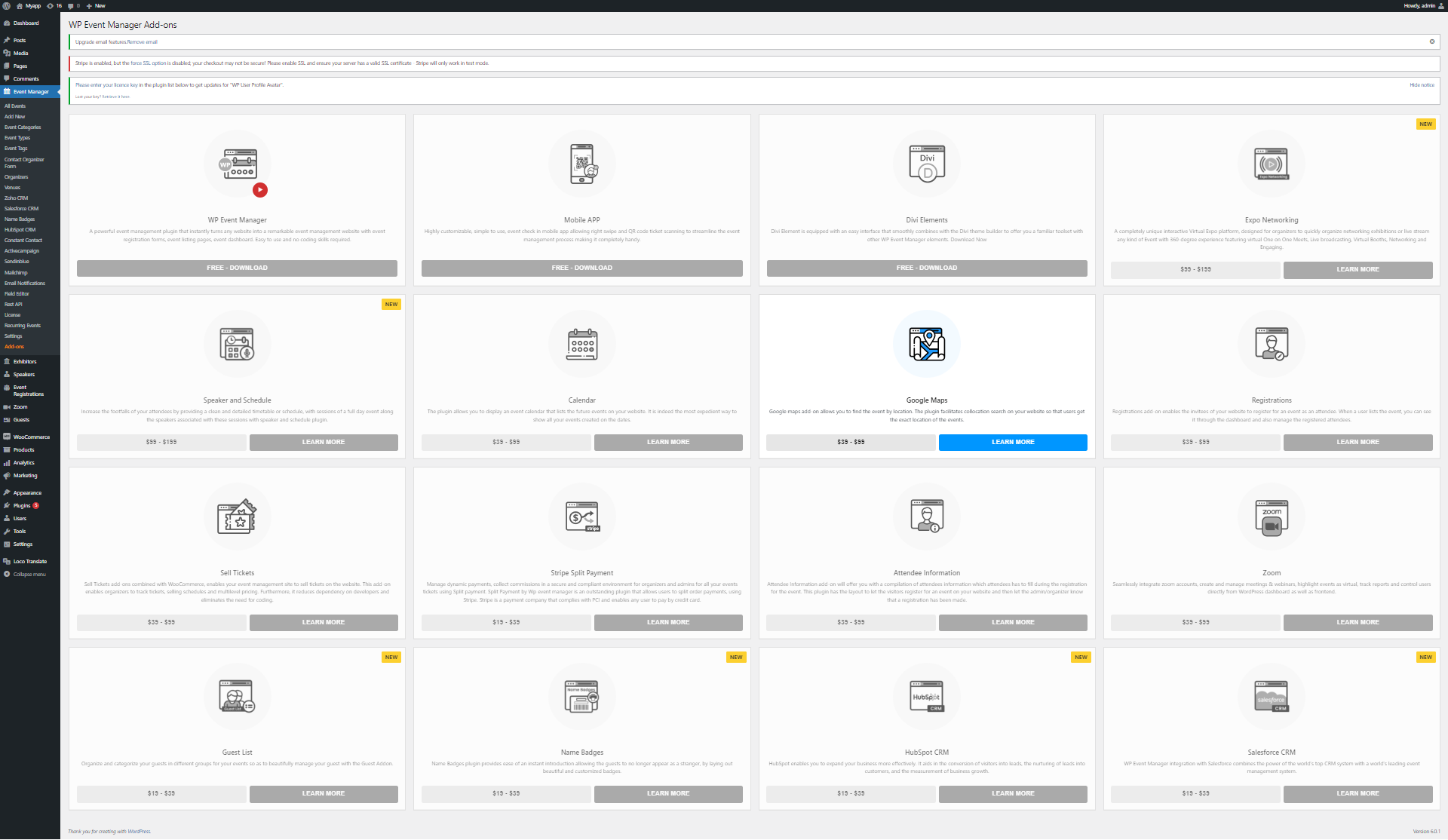Click the Marketing megaphone icon
Screen dimensions: 1448x840
[7, 475]
